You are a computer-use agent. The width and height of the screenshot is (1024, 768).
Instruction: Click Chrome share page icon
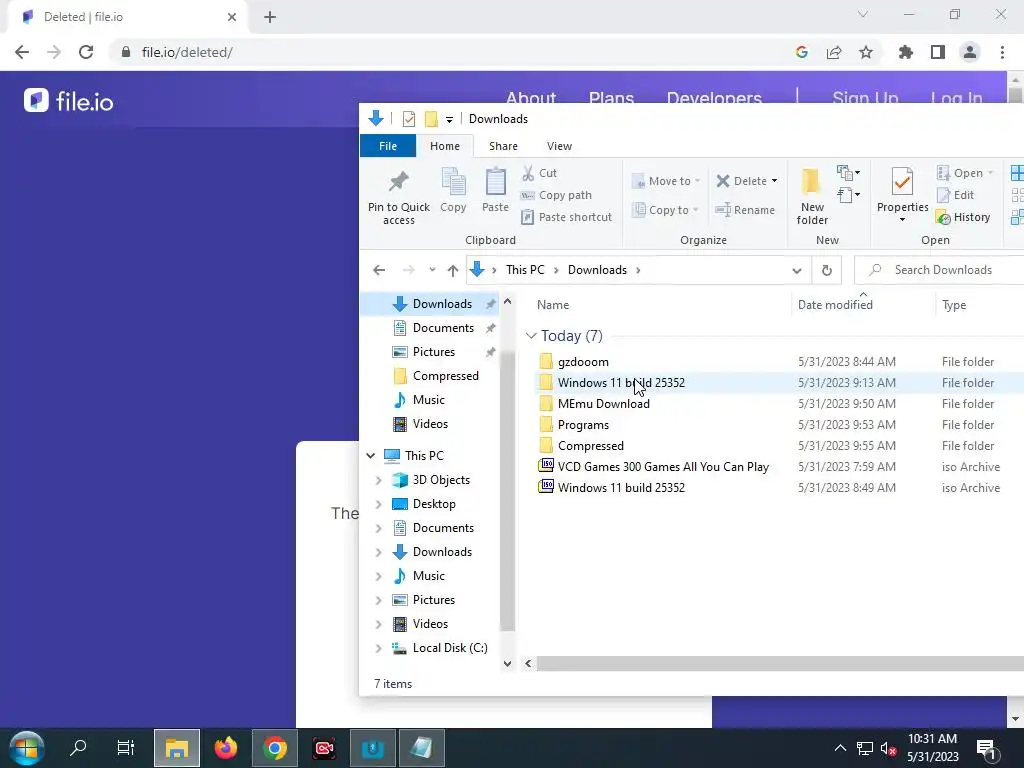834,52
